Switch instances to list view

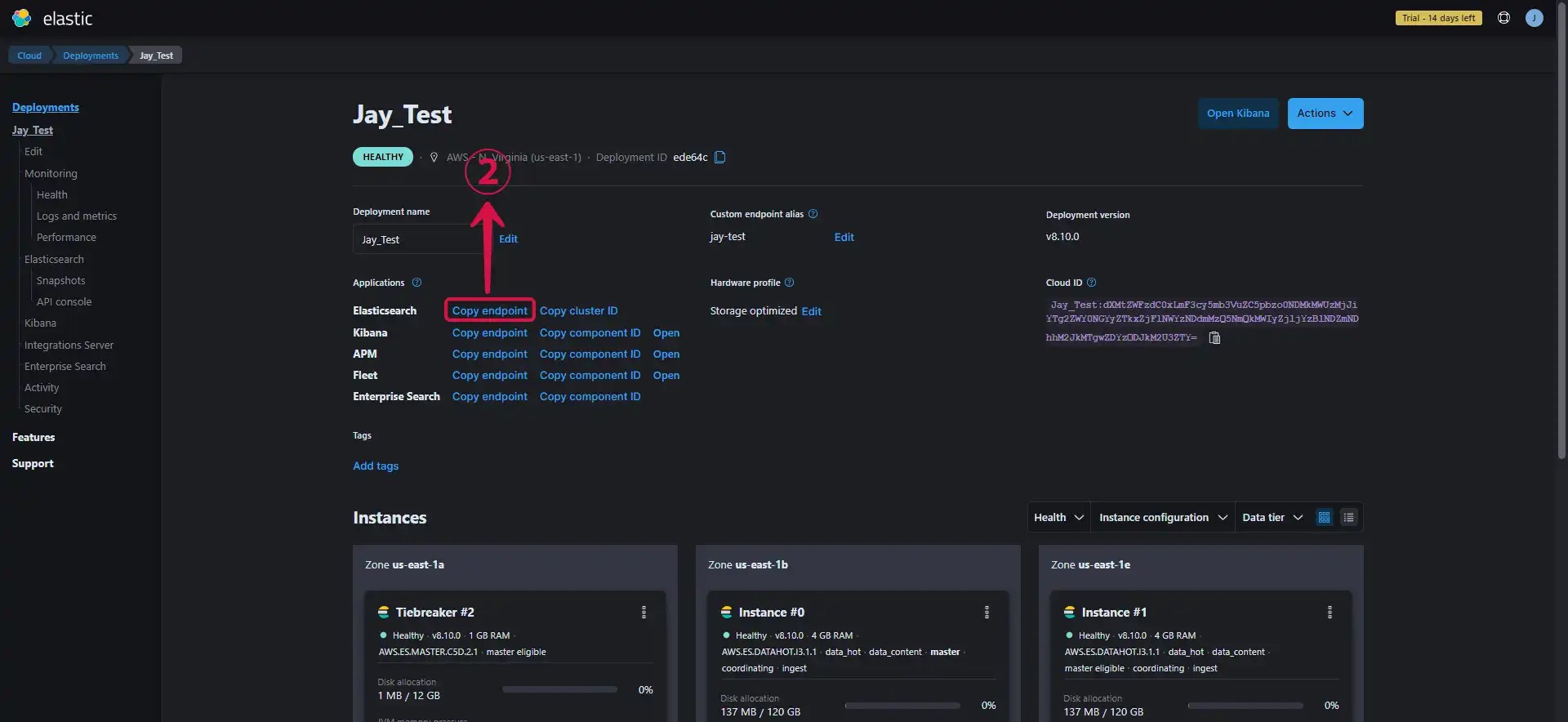coord(1348,518)
